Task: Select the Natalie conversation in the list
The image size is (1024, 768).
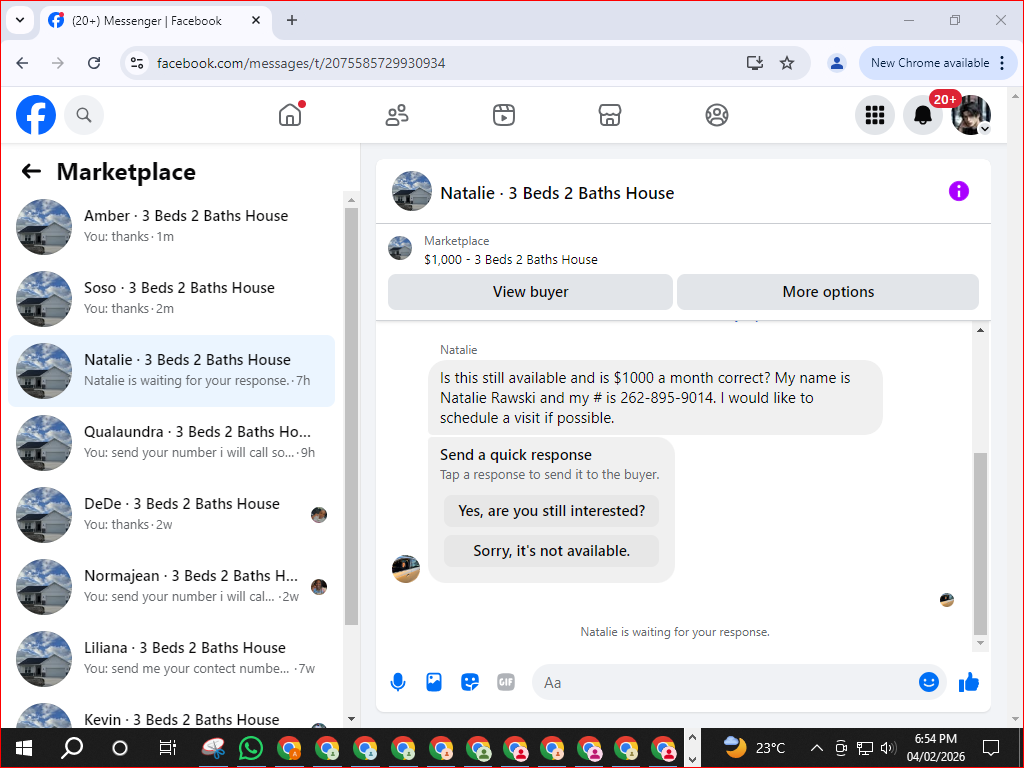Action: tap(172, 371)
